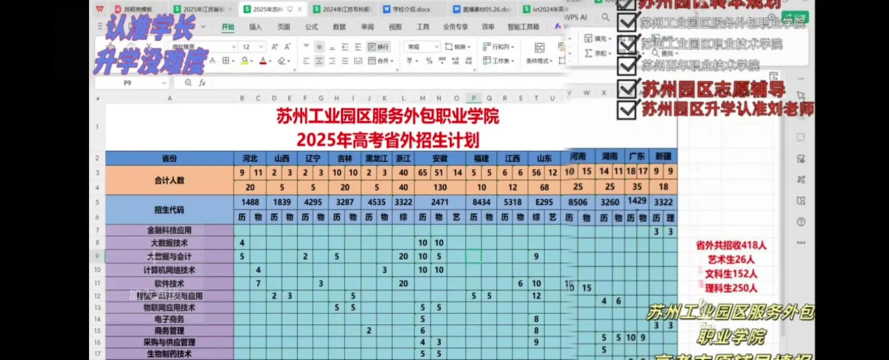Open the 审阅 ribbon tab

[367, 27]
